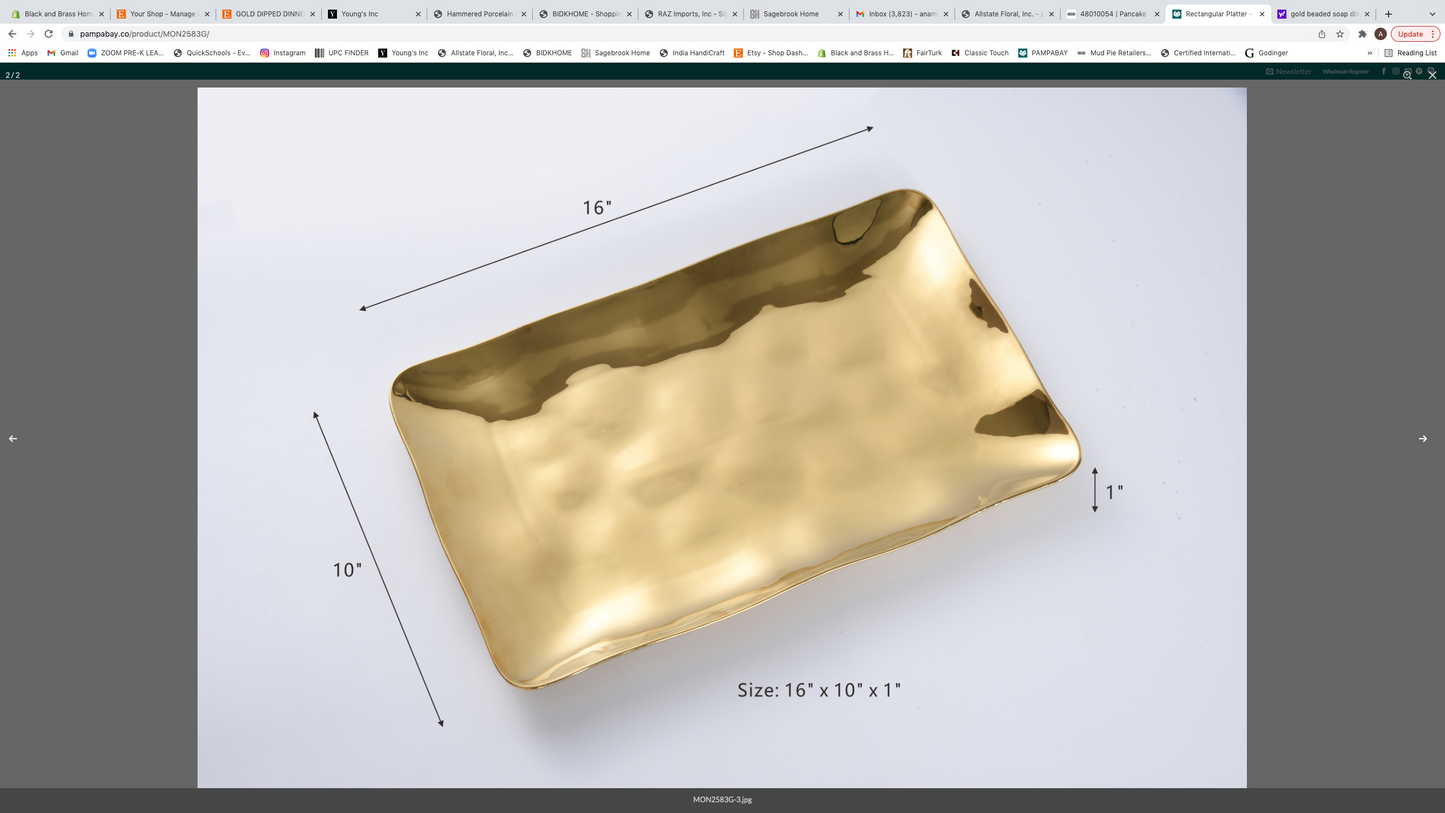Open a new browser tab
The image size is (1445, 813).
(1388, 14)
